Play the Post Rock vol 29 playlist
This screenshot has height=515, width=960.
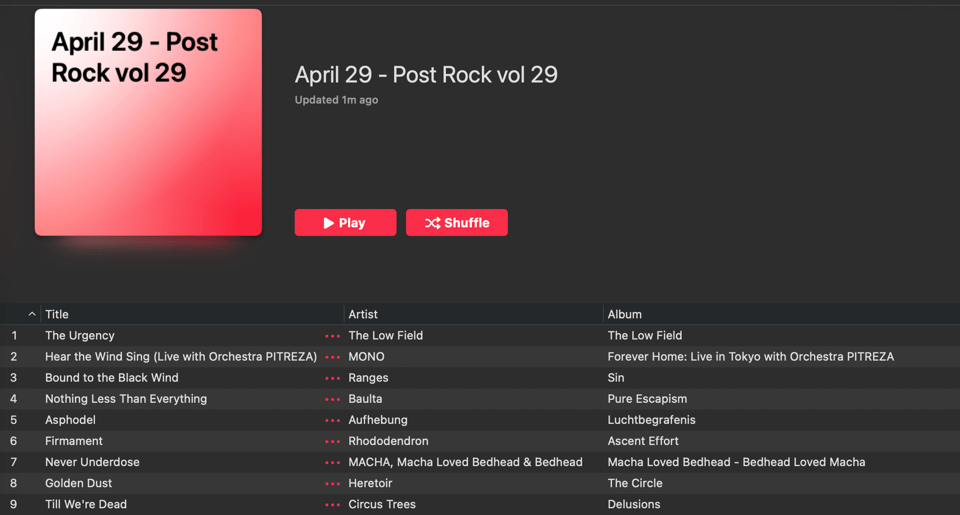tap(345, 223)
